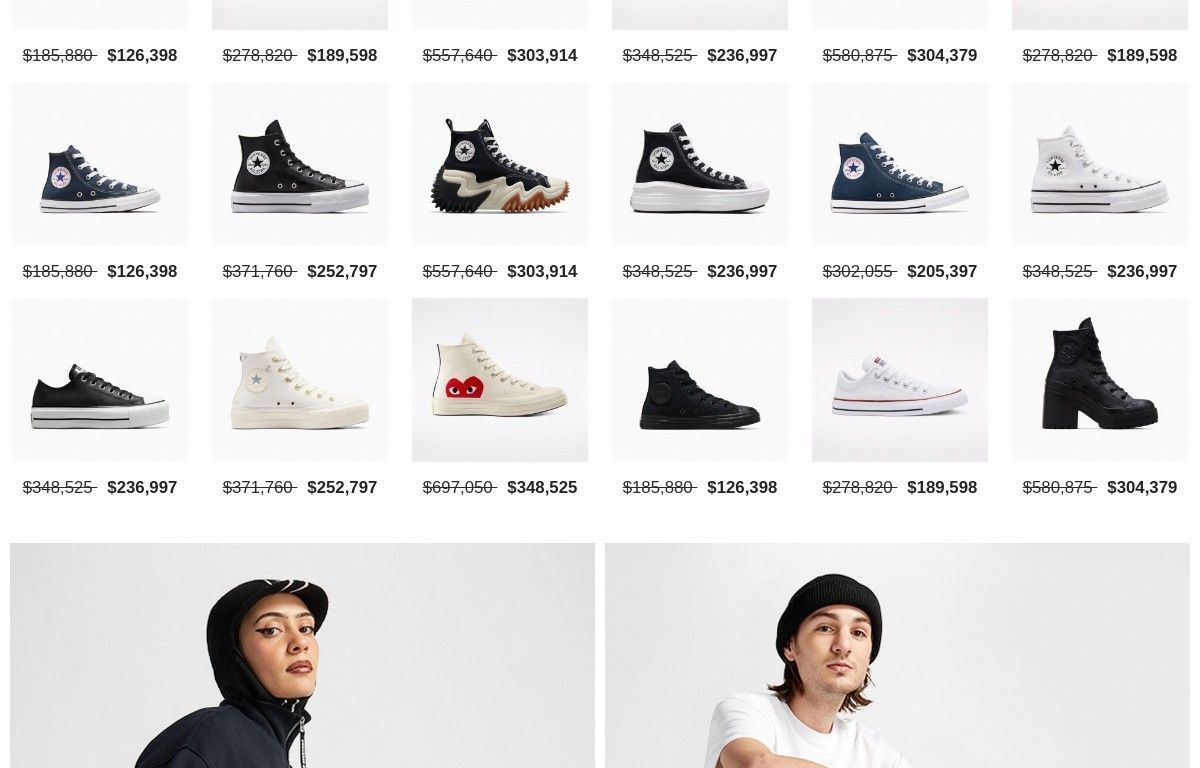Select the white low-top sneaker with red stripe

900,380
